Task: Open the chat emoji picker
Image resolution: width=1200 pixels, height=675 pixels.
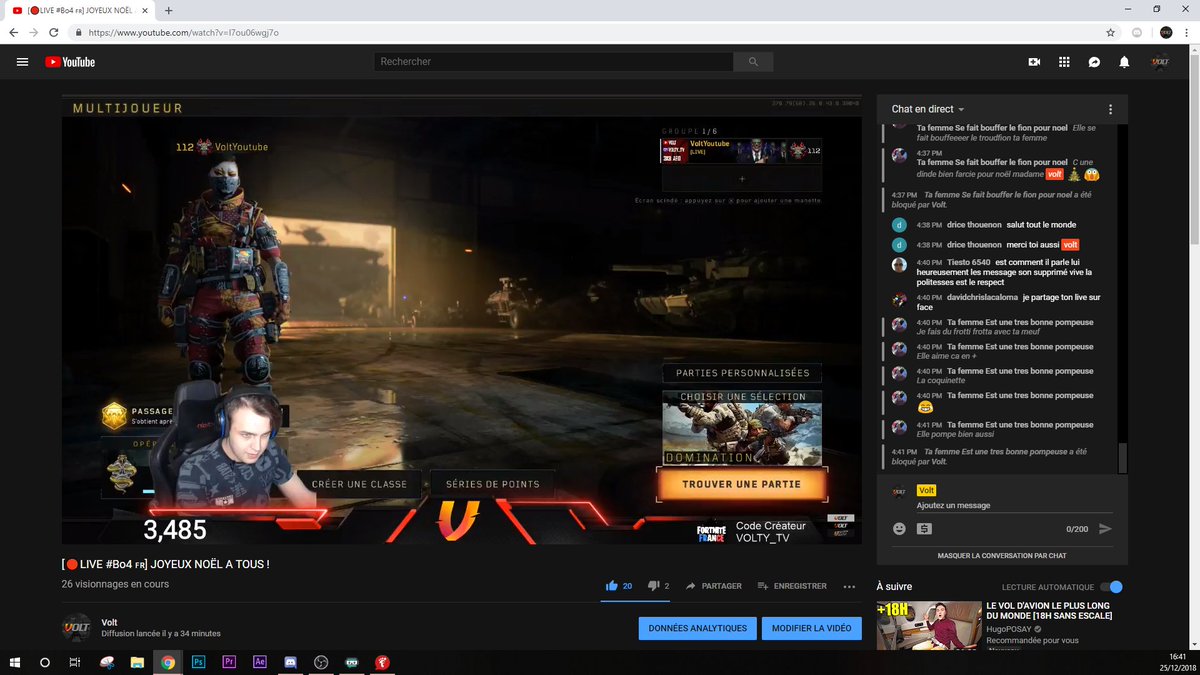Action: point(899,528)
